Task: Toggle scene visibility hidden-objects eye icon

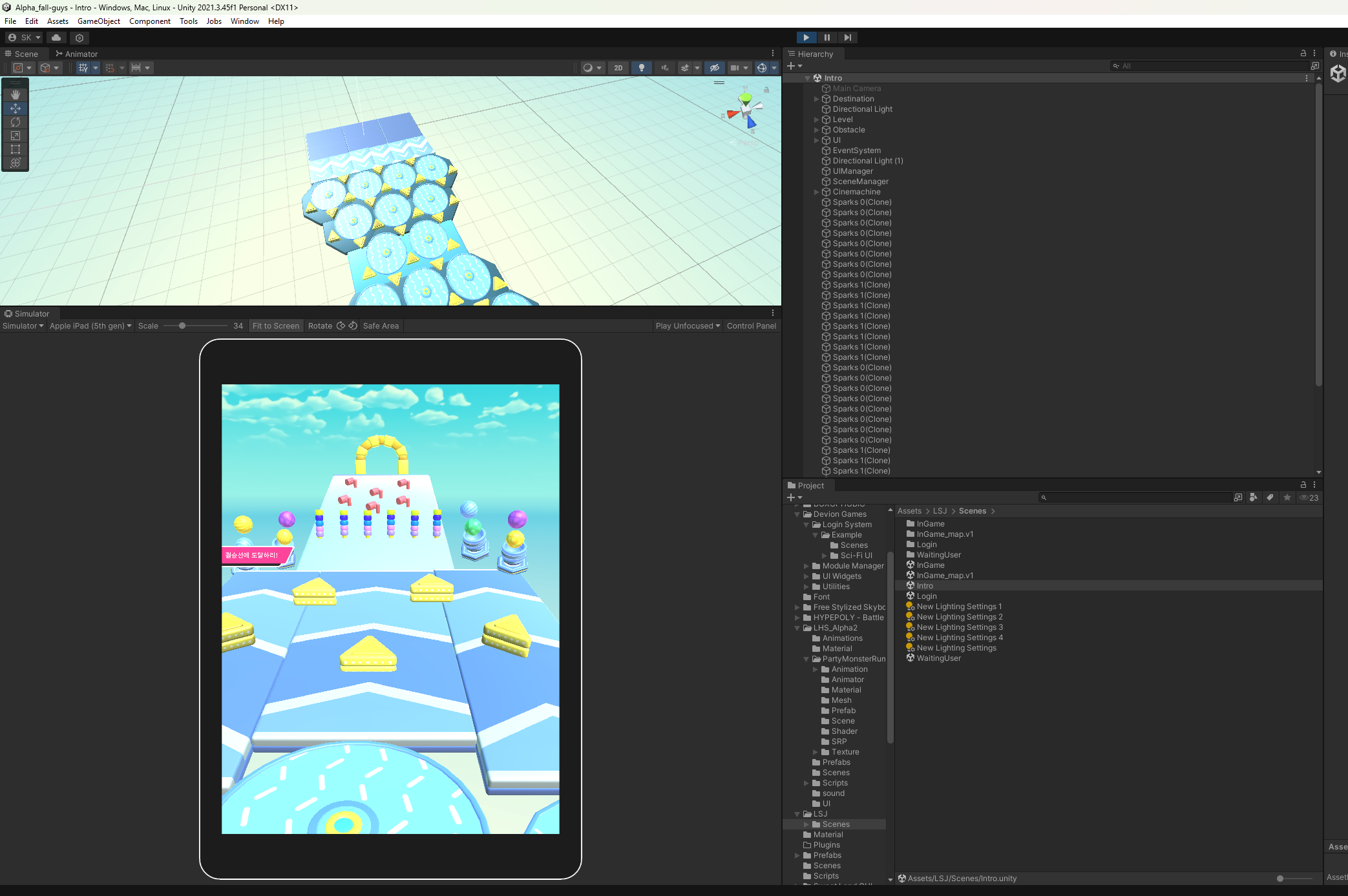Action: click(x=714, y=68)
